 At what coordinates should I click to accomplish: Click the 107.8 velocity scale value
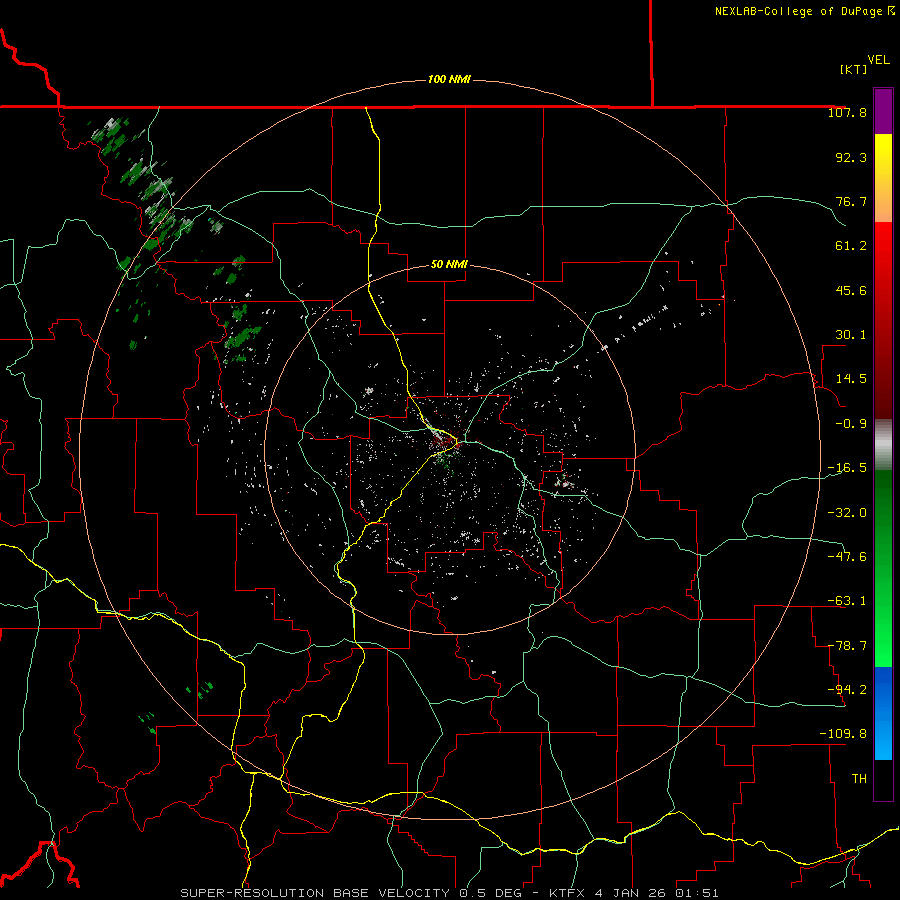coord(847,112)
